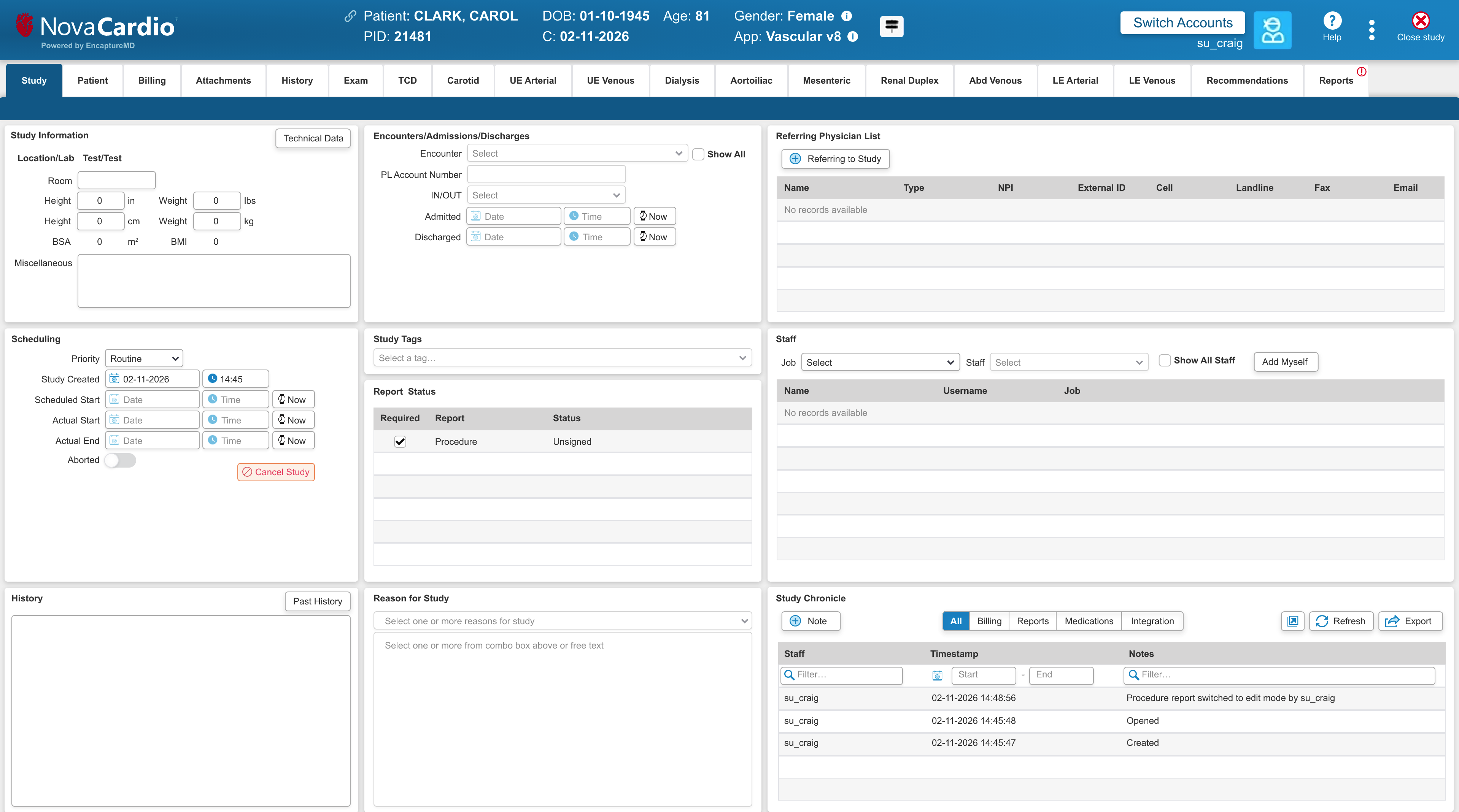Expand the Encounter Select dropdown

[x=577, y=154]
